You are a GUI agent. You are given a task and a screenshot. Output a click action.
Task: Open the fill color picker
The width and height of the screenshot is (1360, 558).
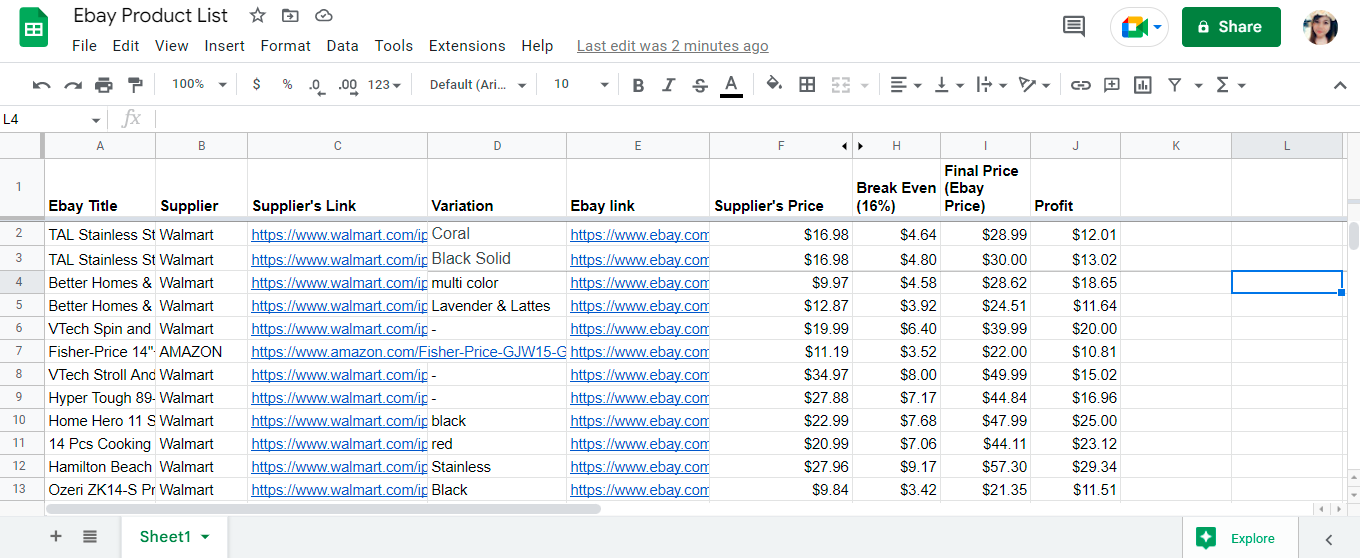point(773,85)
